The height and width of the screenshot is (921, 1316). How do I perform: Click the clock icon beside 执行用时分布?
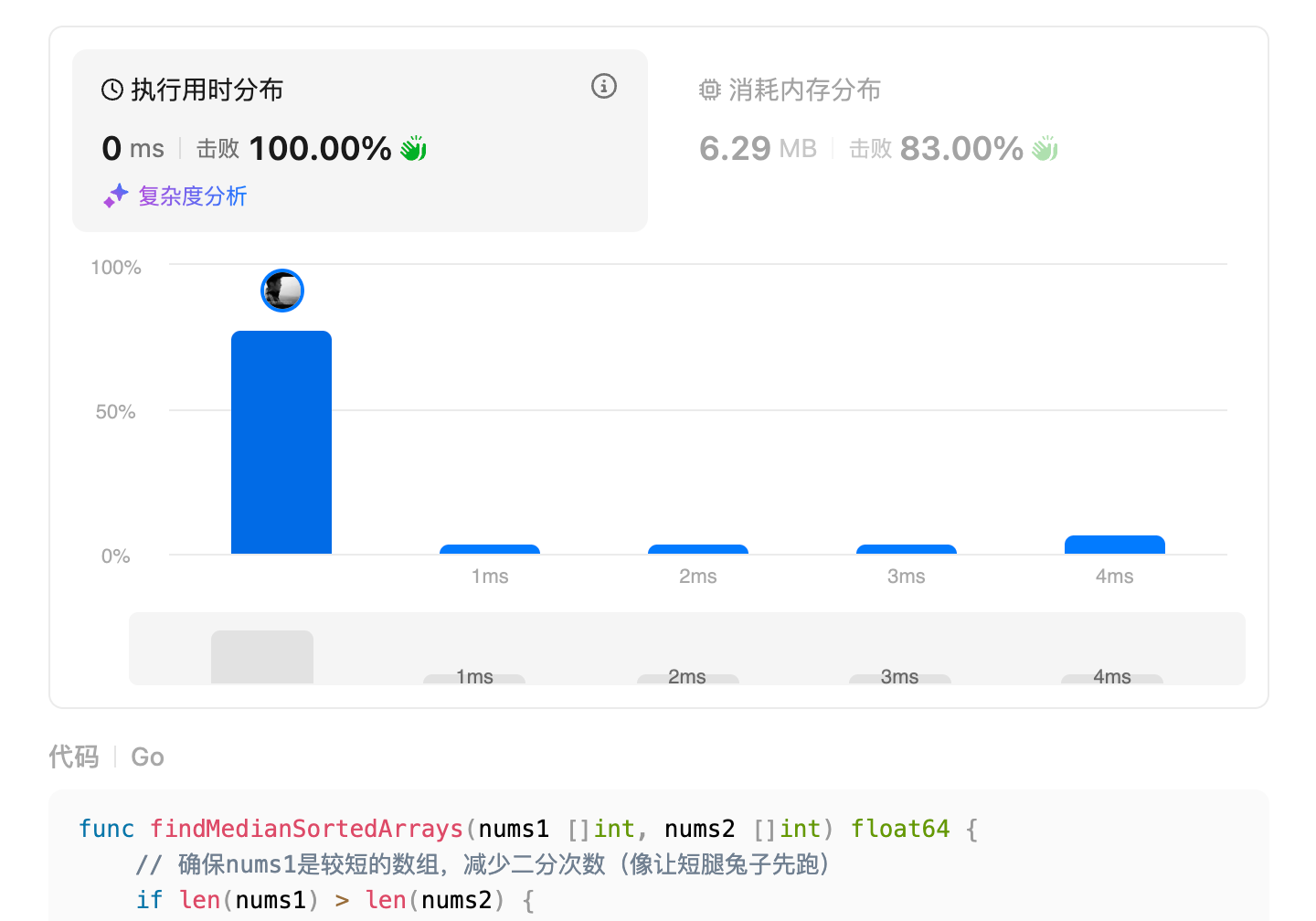coord(112,90)
